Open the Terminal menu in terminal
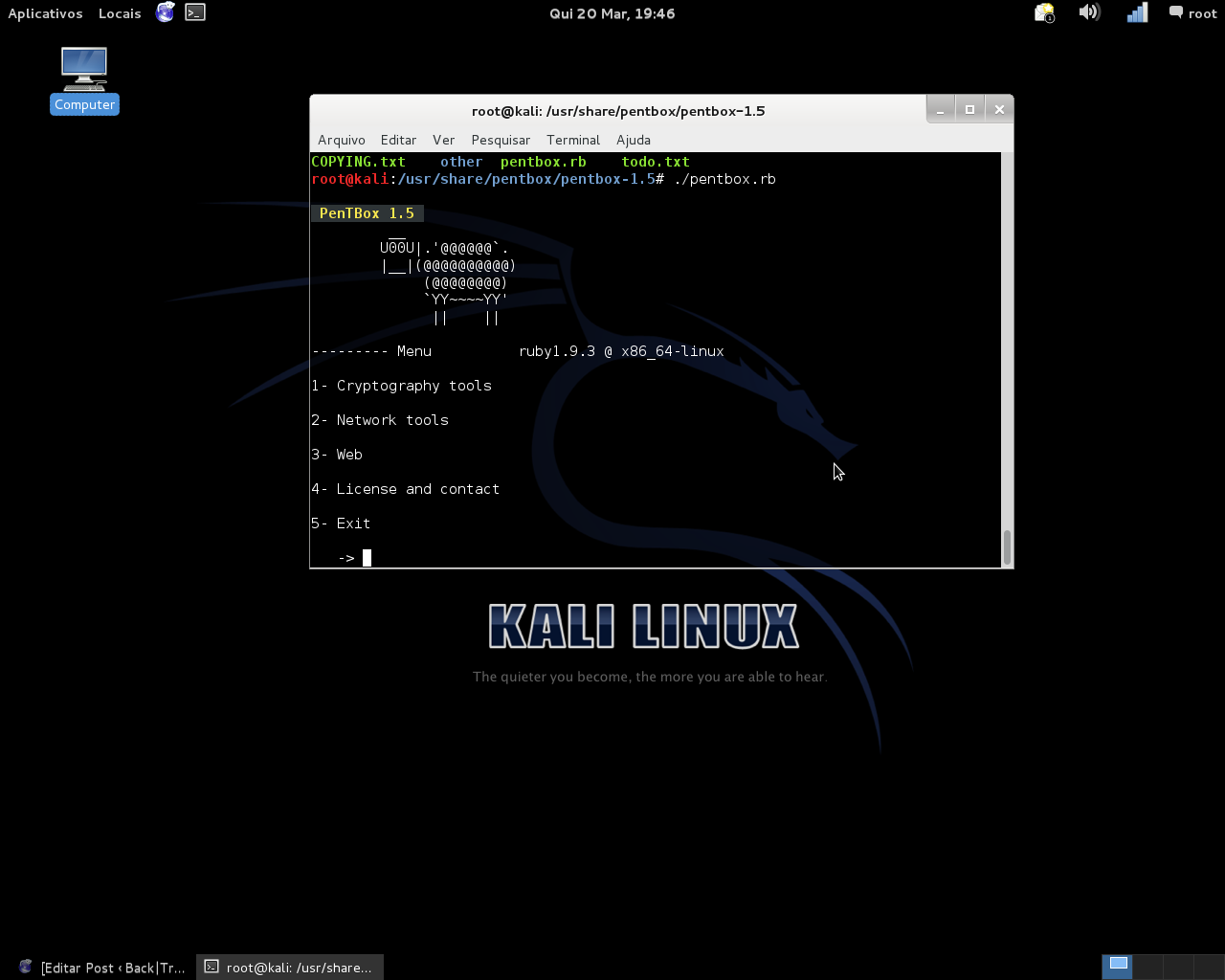 coord(573,140)
